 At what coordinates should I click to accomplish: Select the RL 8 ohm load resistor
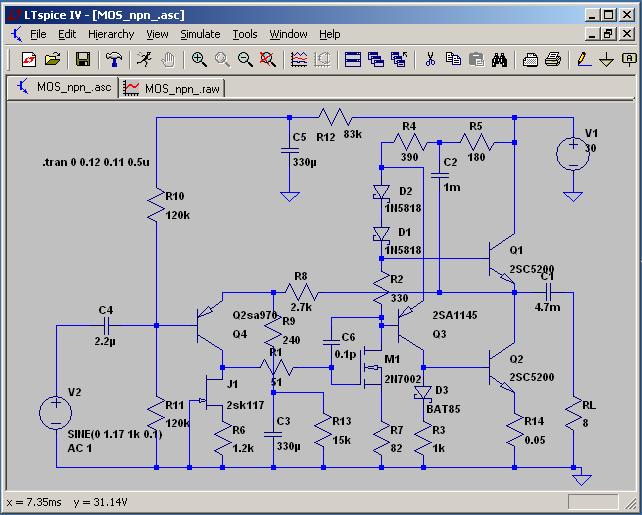(x=574, y=413)
